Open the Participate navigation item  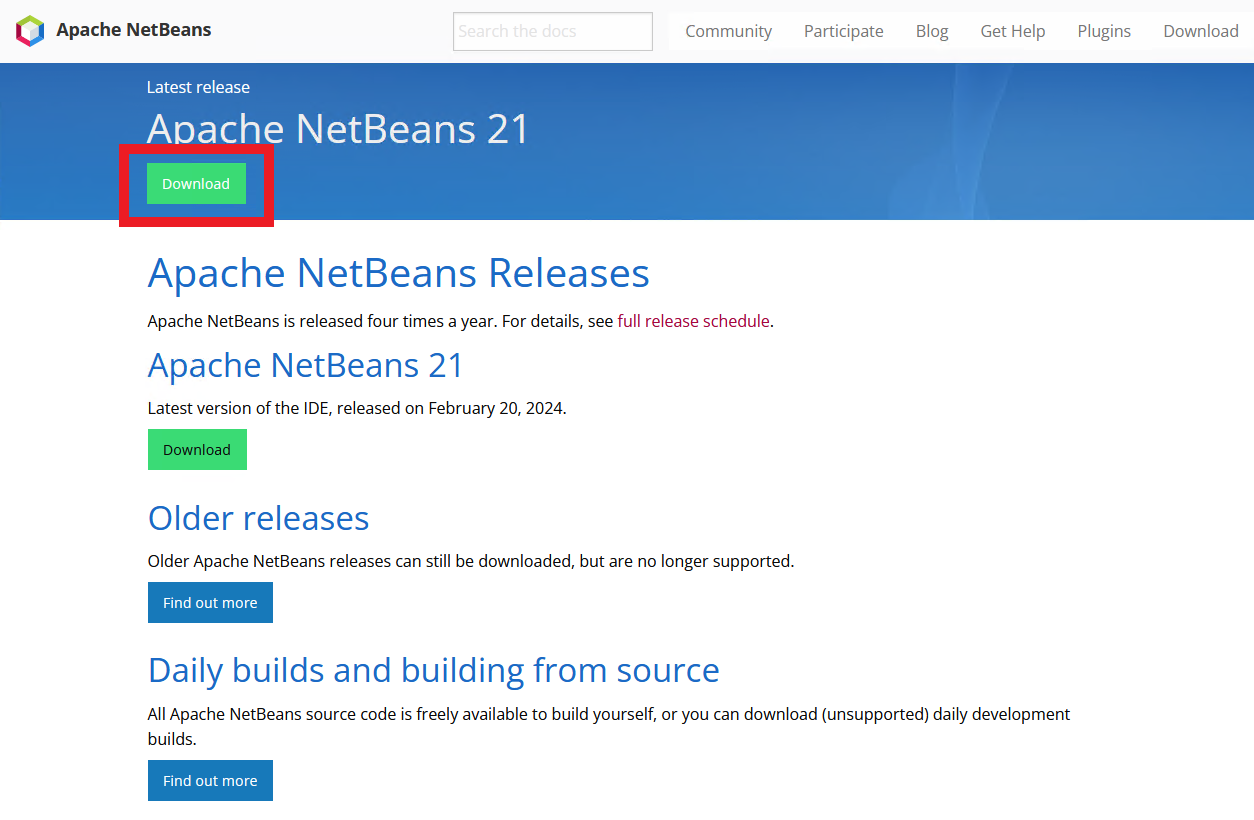(x=843, y=31)
